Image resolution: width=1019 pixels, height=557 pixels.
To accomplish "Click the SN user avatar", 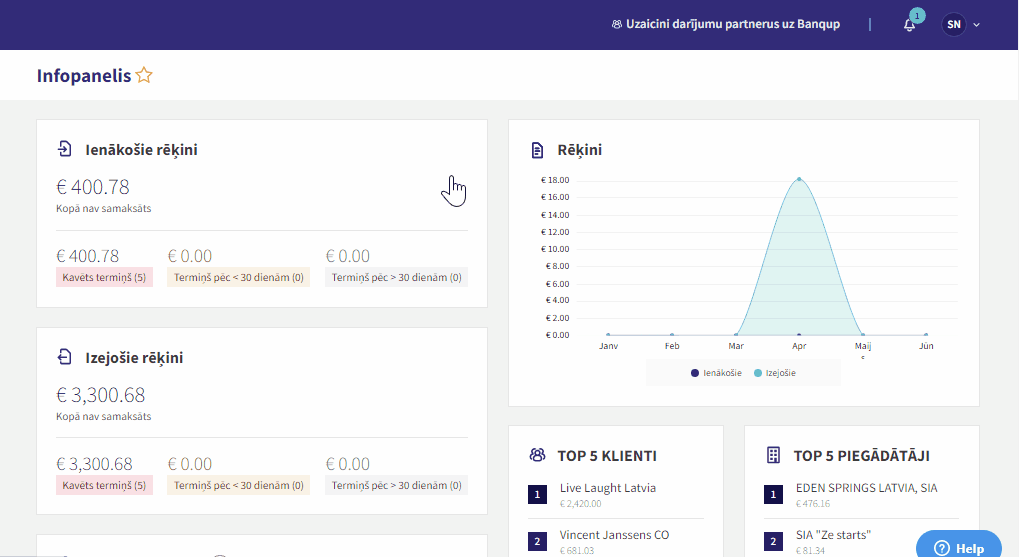I will [953, 25].
